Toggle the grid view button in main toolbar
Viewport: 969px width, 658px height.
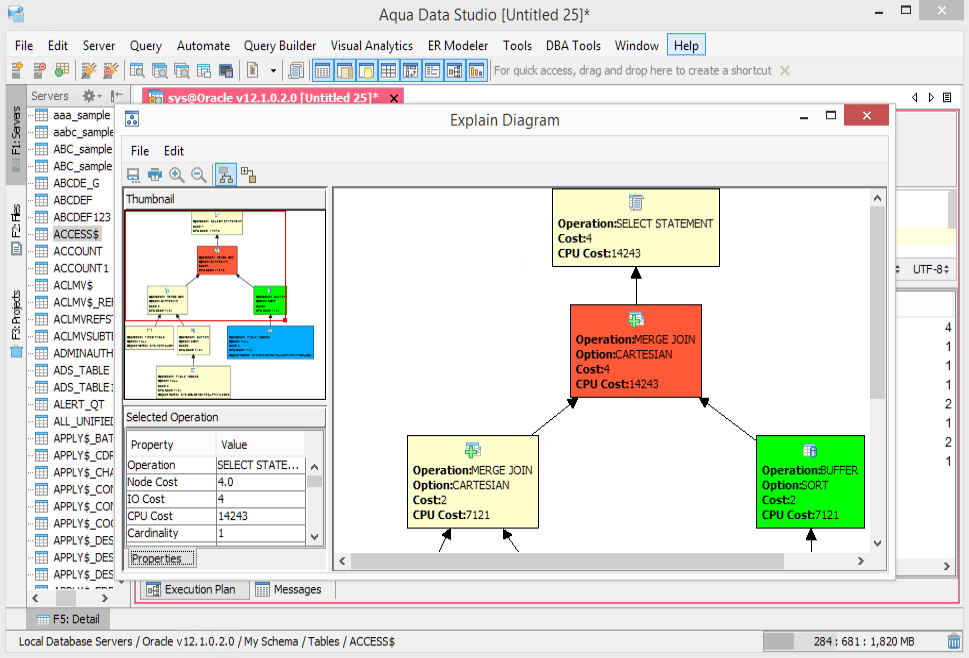(x=388, y=70)
